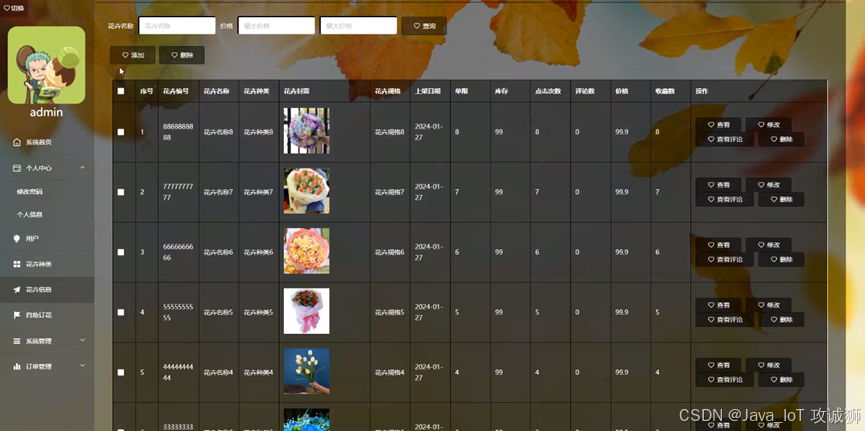
Task: Click the flag icon beside 自助订花
Action: tap(17, 315)
